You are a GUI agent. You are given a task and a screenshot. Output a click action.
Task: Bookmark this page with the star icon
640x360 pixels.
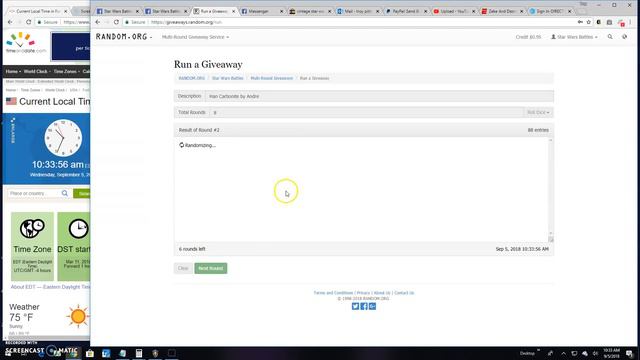[589, 22]
